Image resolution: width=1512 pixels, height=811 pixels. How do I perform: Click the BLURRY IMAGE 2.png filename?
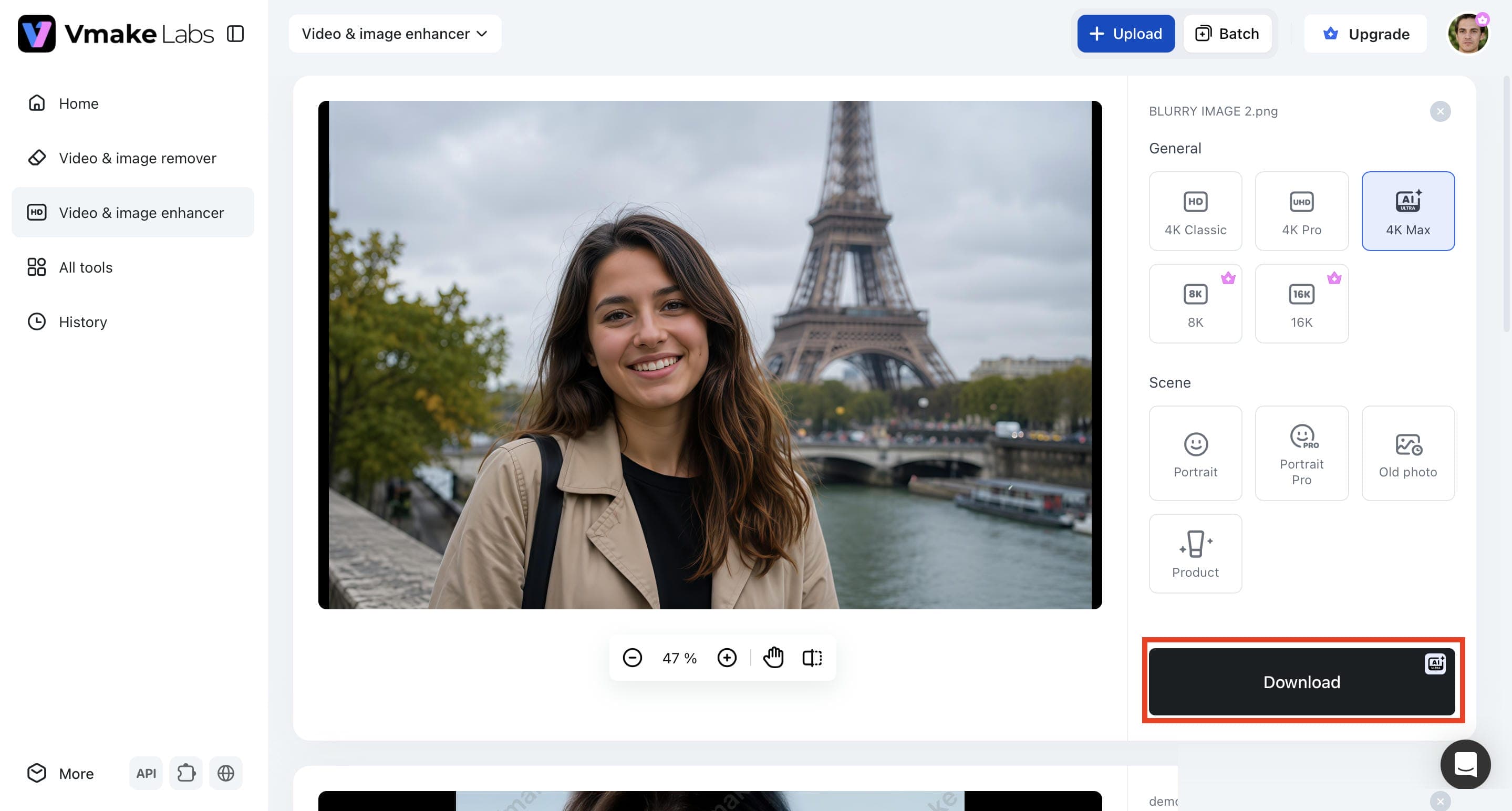1213,111
